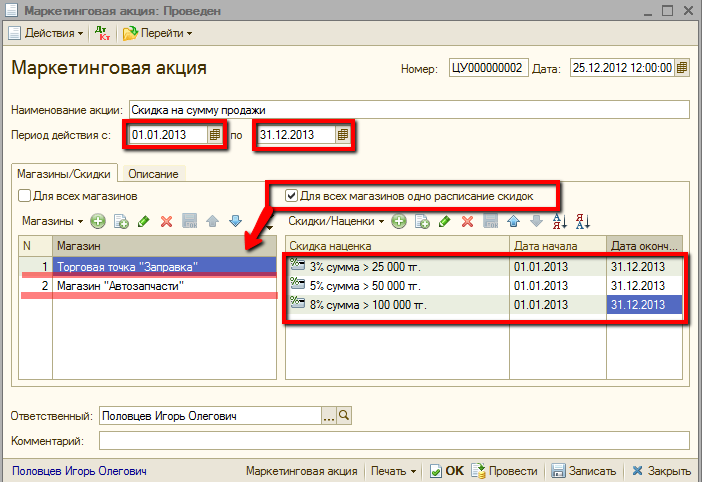Add a new discount with green plus icon
The height and width of the screenshot is (482, 702).
[x=398, y=220]
